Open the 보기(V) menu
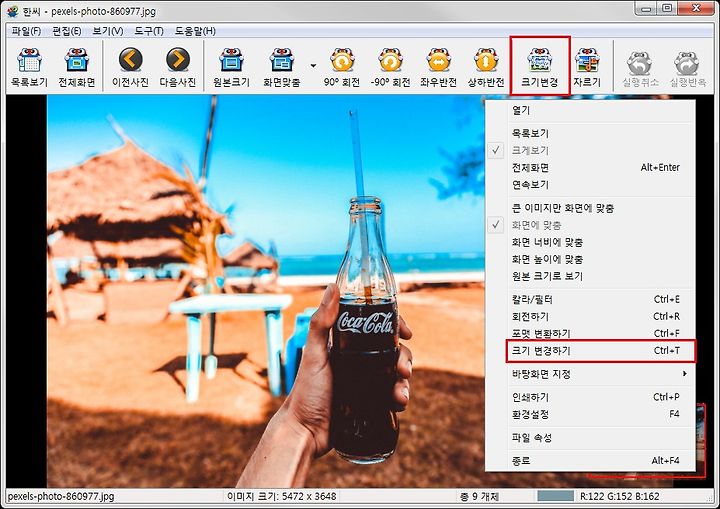This screenshot has width=720, height=509. 108,31
